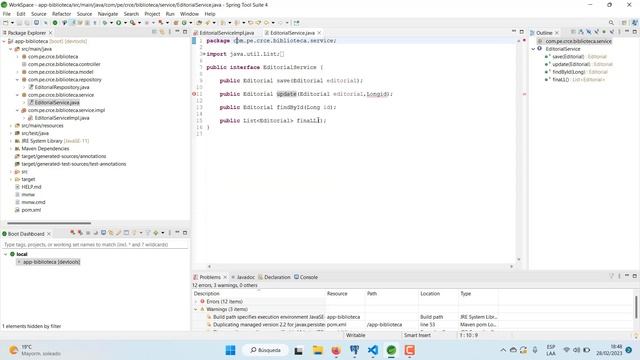Select app-biblioteca [devtools] in Boot Dashboard
Image resolution: width=640 pixels, height=360 pixels.
coord(51,262)
